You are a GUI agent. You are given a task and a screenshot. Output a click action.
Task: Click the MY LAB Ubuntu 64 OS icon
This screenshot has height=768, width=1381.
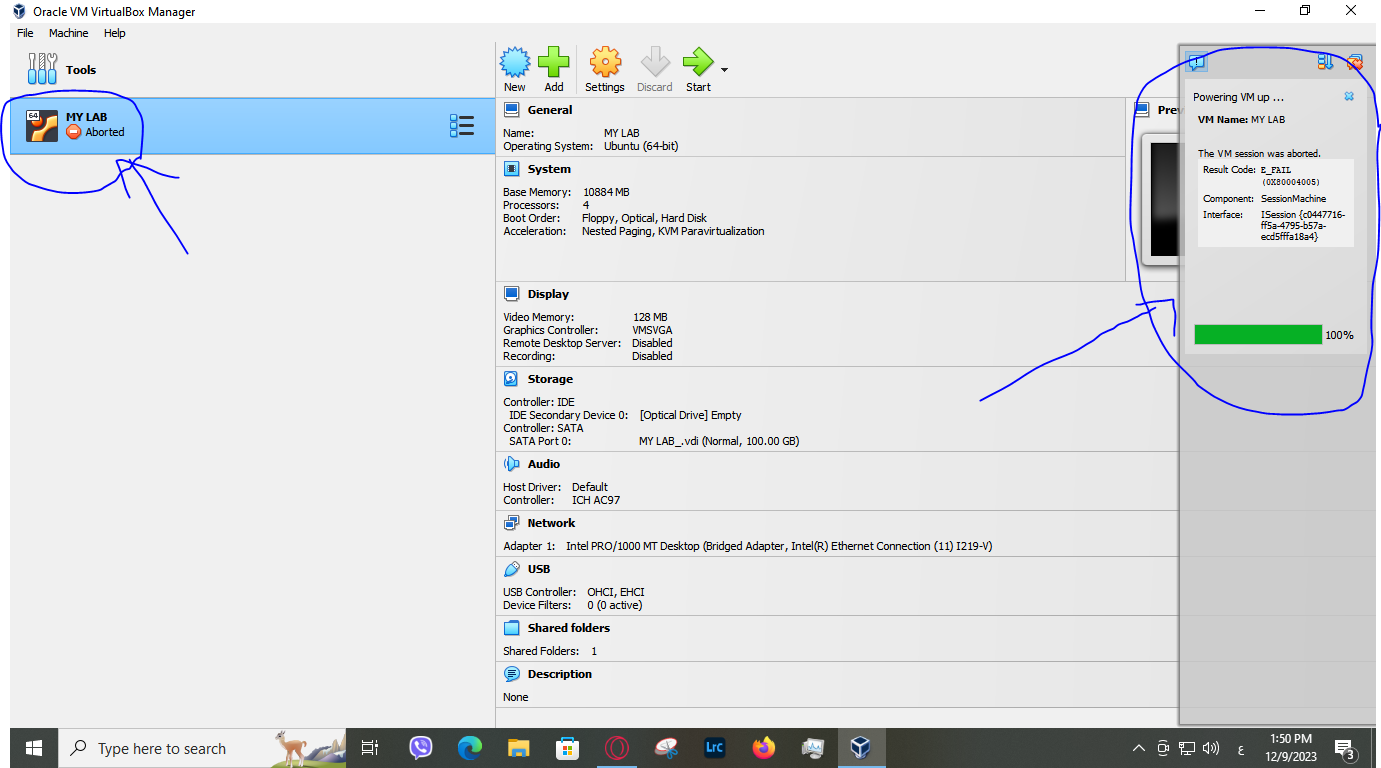(42, 125)
